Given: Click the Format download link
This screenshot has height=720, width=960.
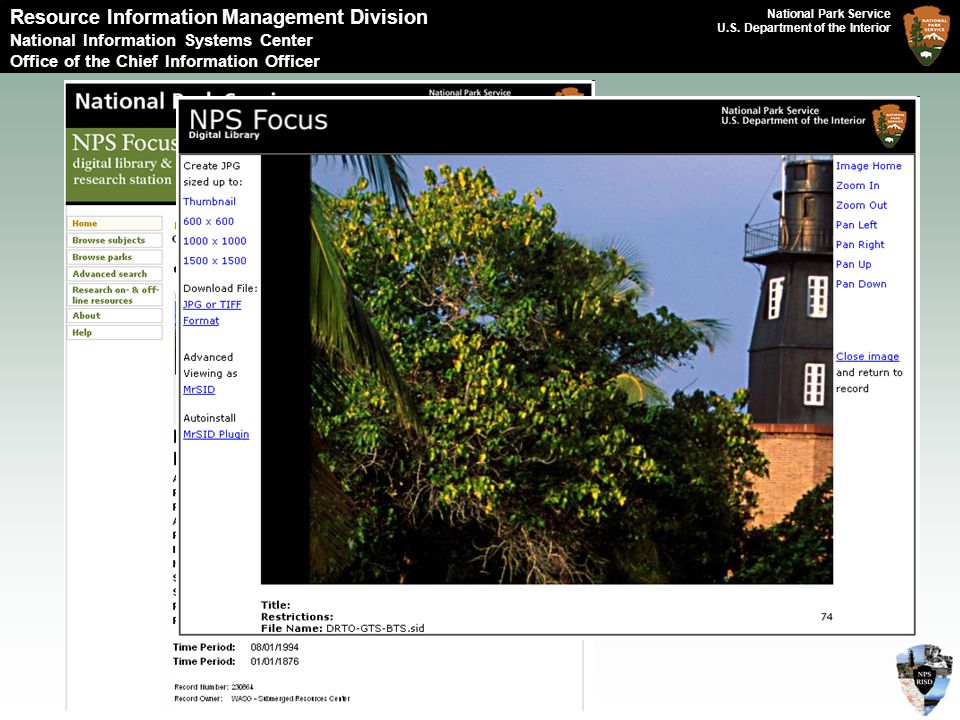Looking at the screenshot, I should point(201,320).
